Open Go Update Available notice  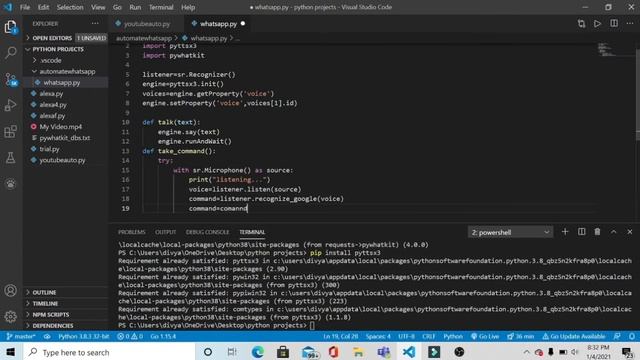point(574,336)
